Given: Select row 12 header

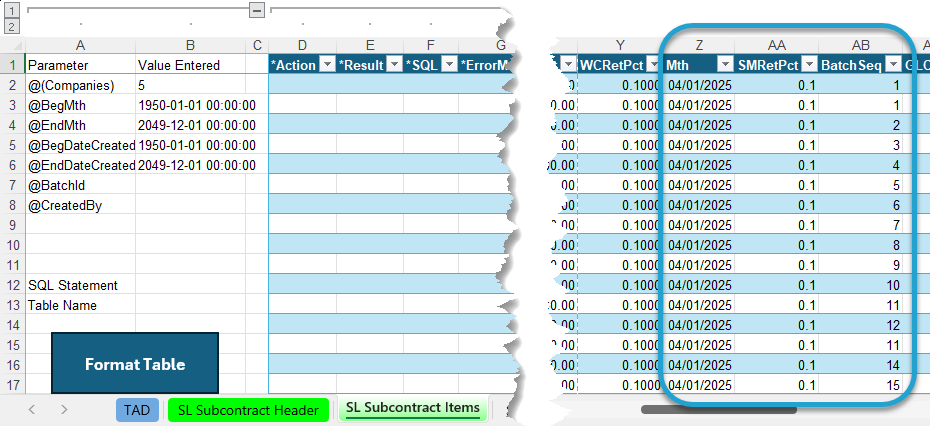Looking at the screenshot, I should (12, 285).
